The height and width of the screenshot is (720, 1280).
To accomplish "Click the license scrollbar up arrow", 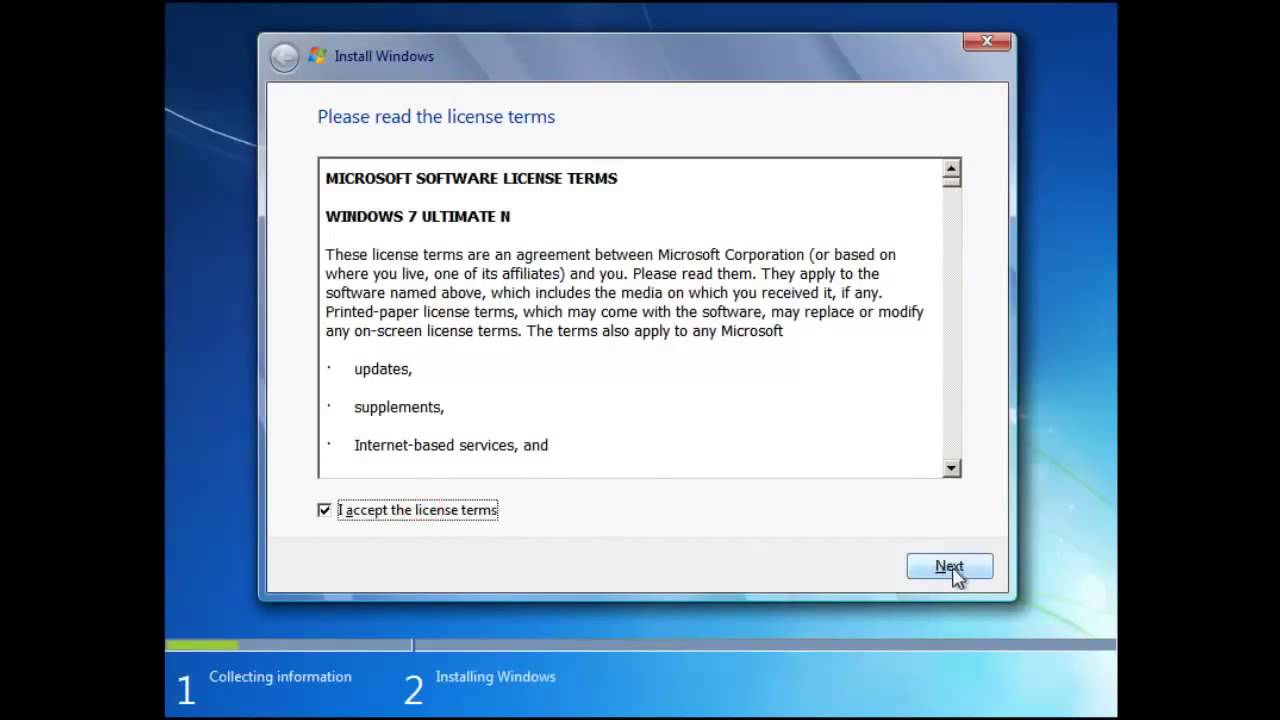I will tap(951, 168).
